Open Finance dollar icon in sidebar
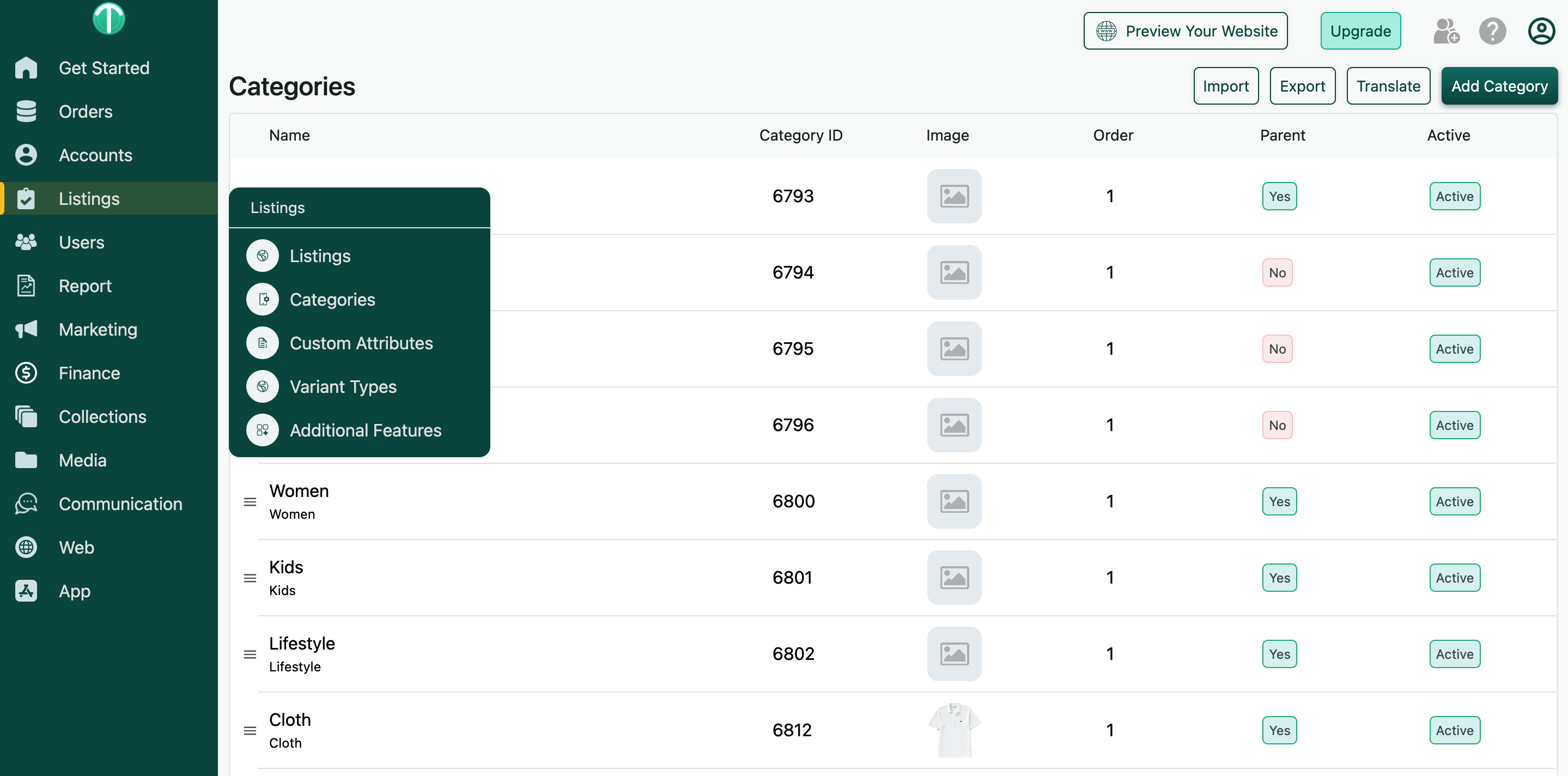1568x776 pixels. [x=26, y=373]
